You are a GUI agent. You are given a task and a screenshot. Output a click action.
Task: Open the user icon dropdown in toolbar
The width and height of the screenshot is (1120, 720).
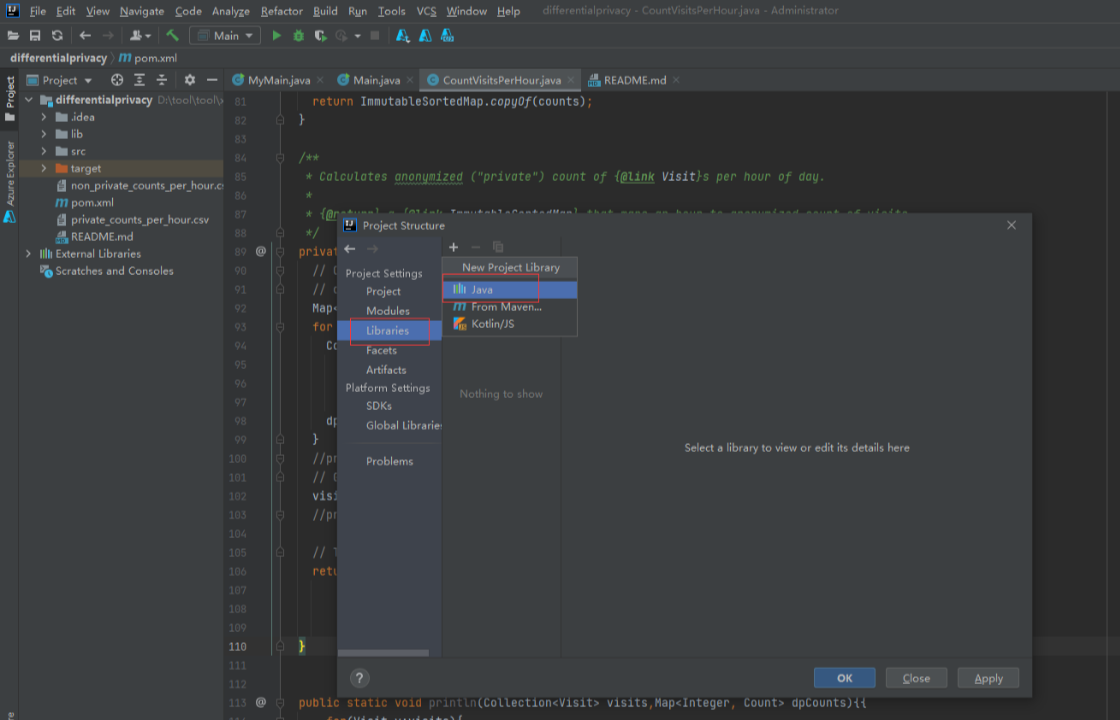click(x=140, y=36)
